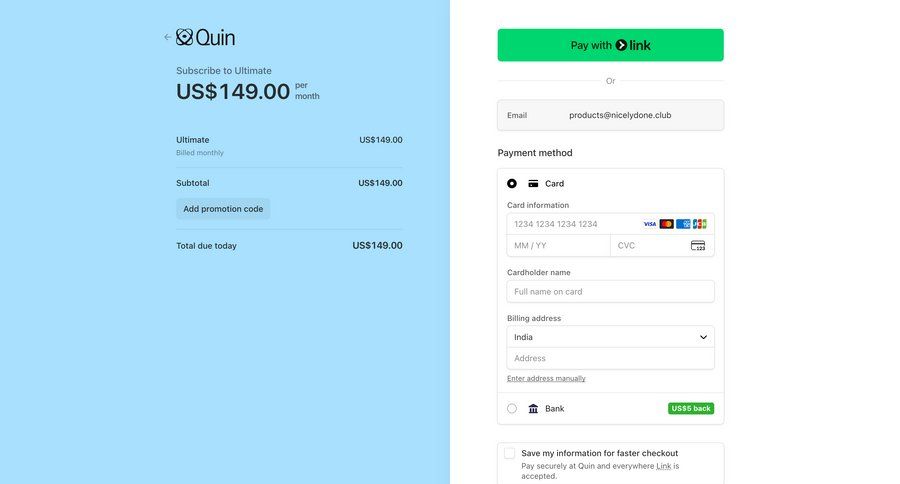Select the Card payment radio button
The image size is (900, 484).
(x=512, y=184)
